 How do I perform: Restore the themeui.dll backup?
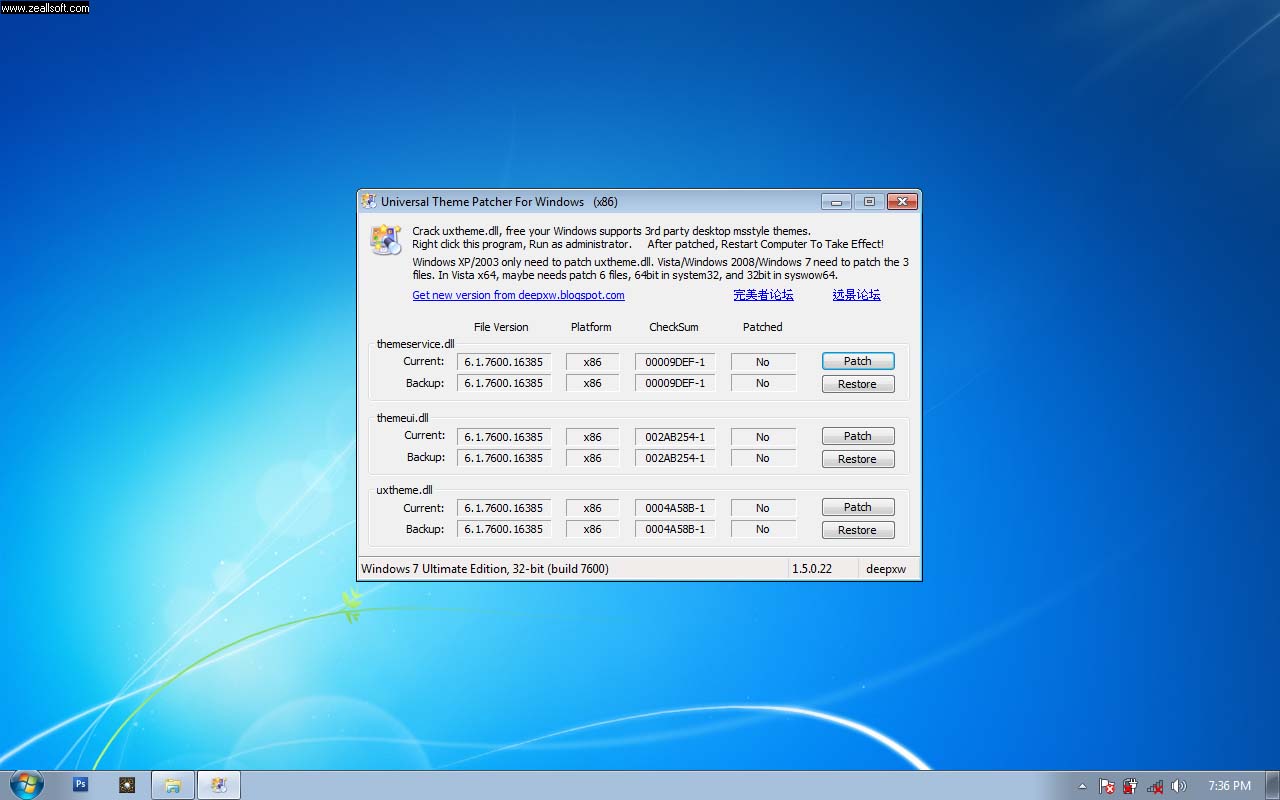(858, 459)
